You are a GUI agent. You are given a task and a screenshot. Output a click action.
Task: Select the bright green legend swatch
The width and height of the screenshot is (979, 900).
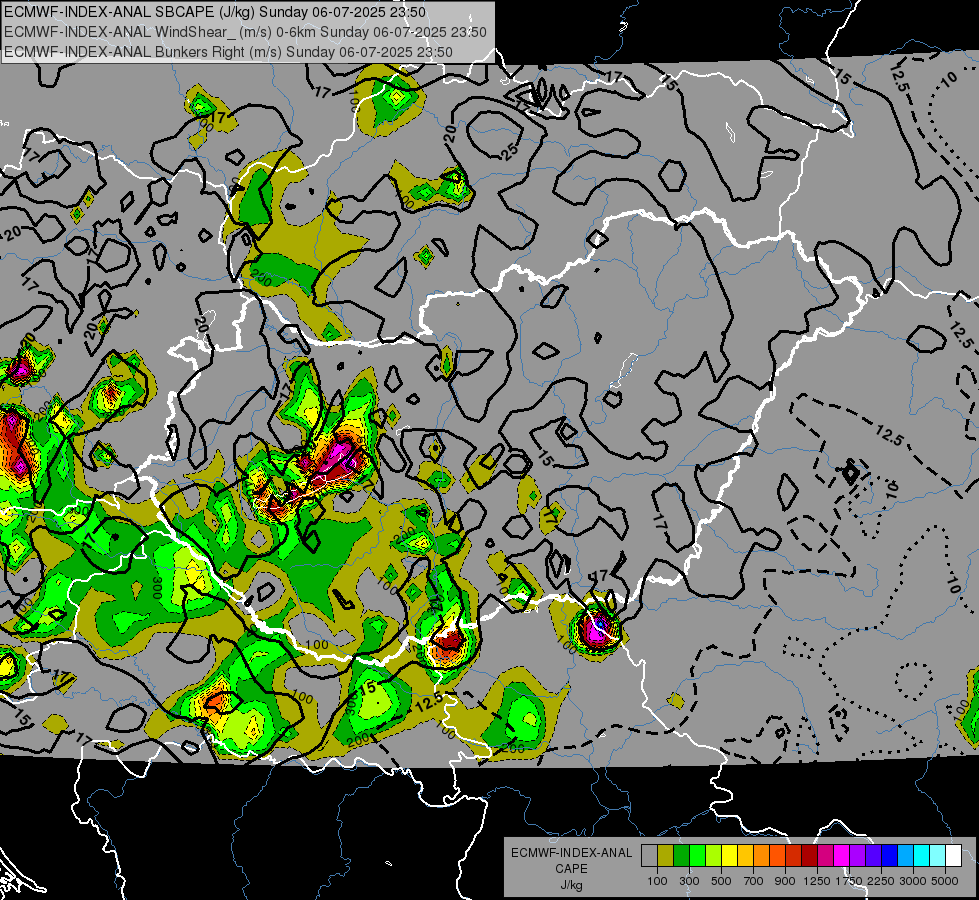click(x=697, y=855)
